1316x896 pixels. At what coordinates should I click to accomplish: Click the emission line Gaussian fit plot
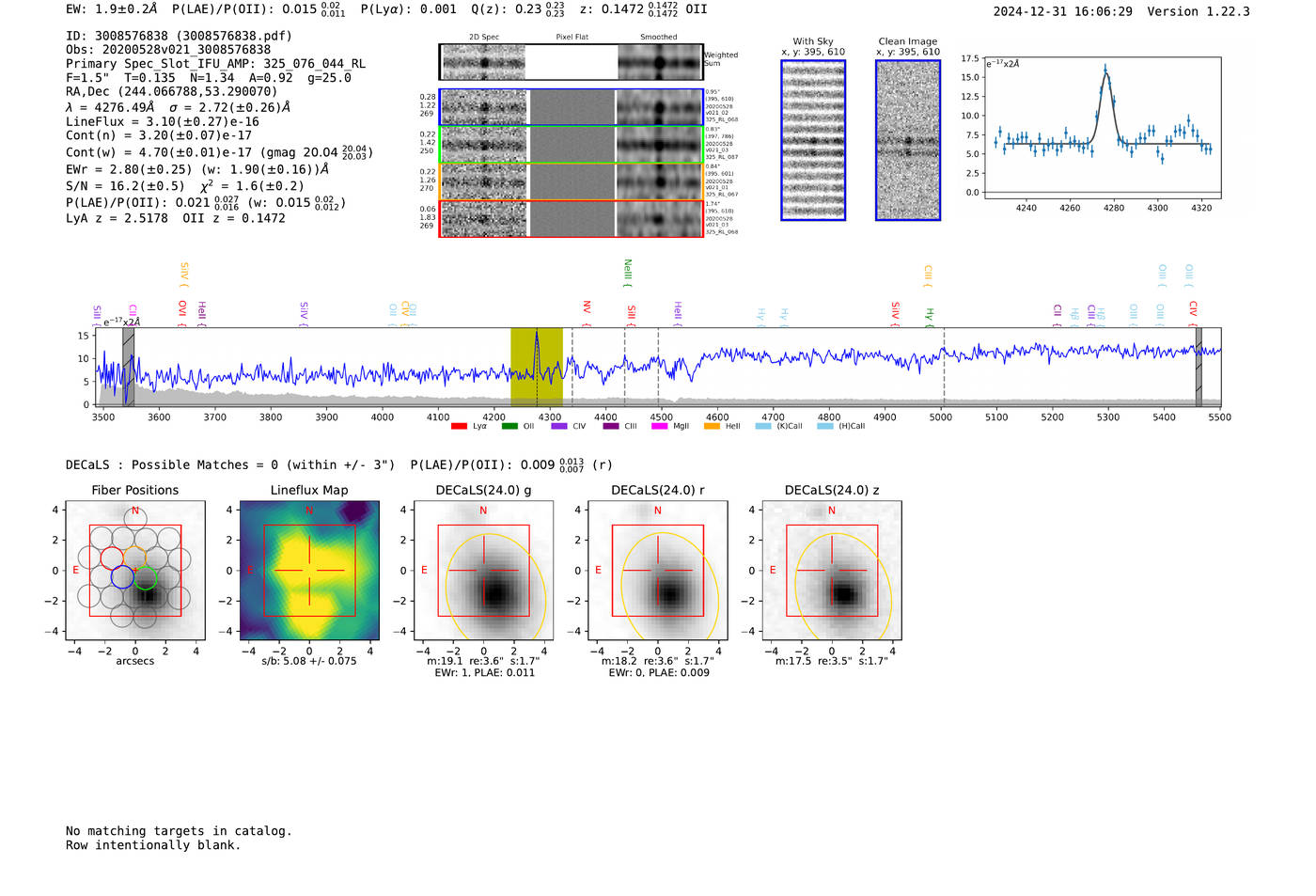[x=1102, y=130]
